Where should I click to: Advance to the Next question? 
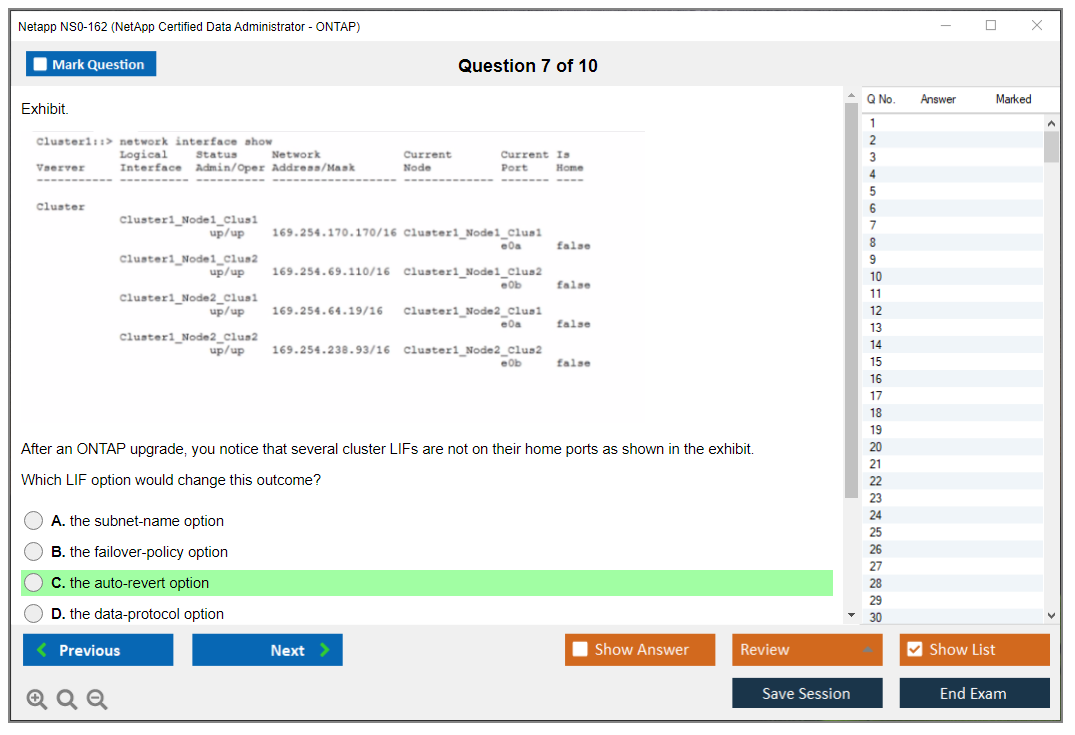coord(267,650)
